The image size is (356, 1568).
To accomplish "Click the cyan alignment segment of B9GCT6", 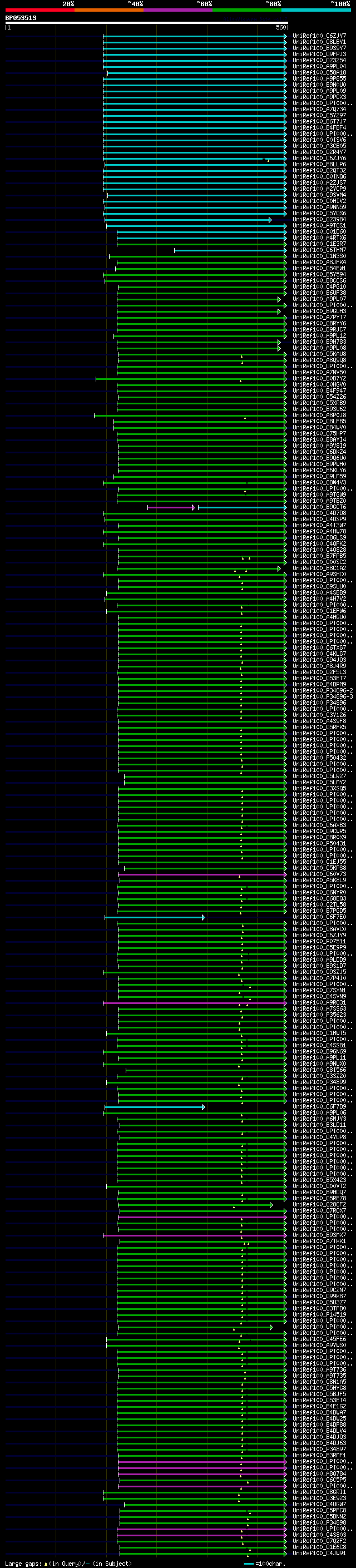I will (x=242, y=507).
